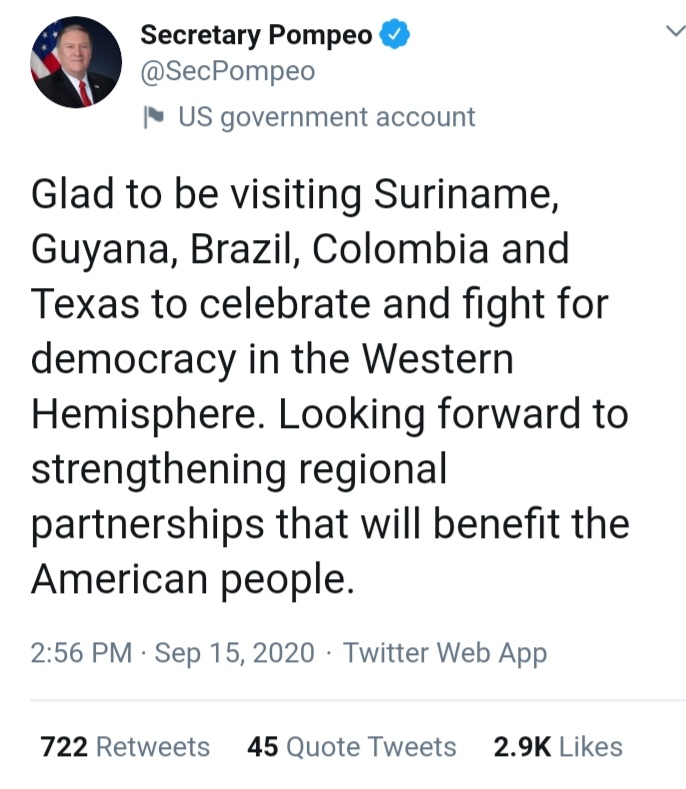This screenshot has height=789, width=686.
Task: View the 45 Quote Tweets list
Action: click(x=351, y=747)
